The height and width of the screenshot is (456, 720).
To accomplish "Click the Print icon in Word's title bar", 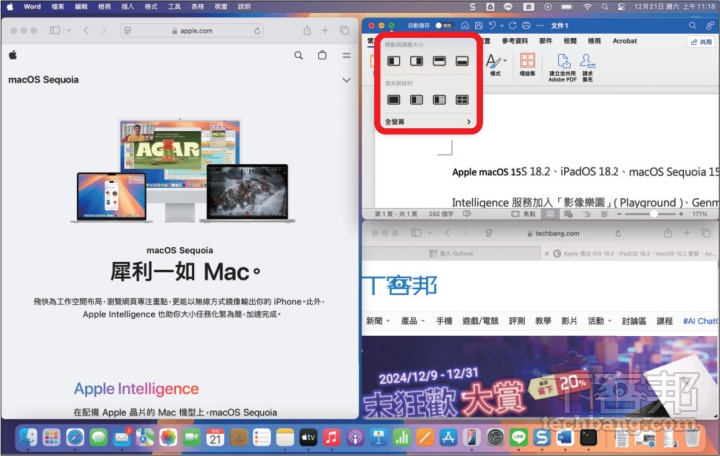I will [x=526, y=26].
